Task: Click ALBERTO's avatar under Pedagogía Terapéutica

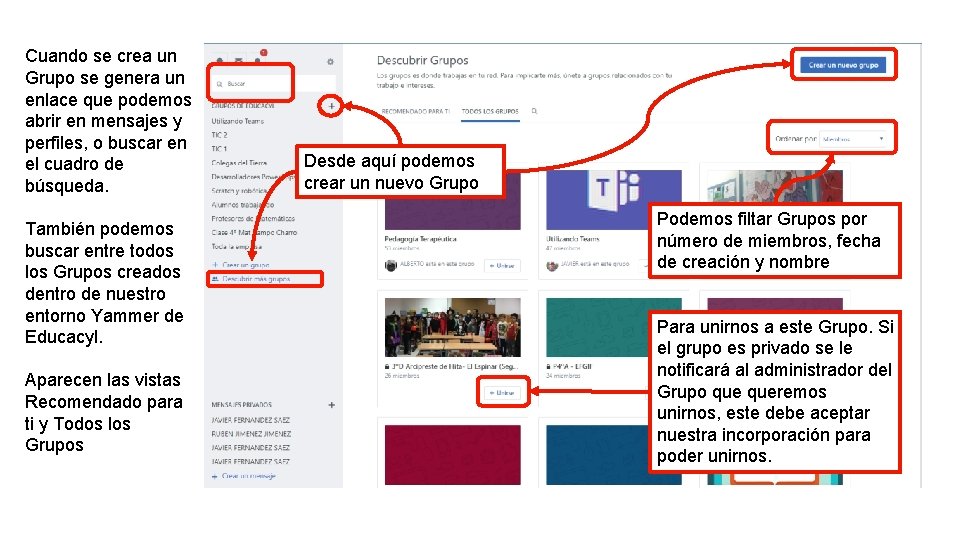Action: [391, 266]
